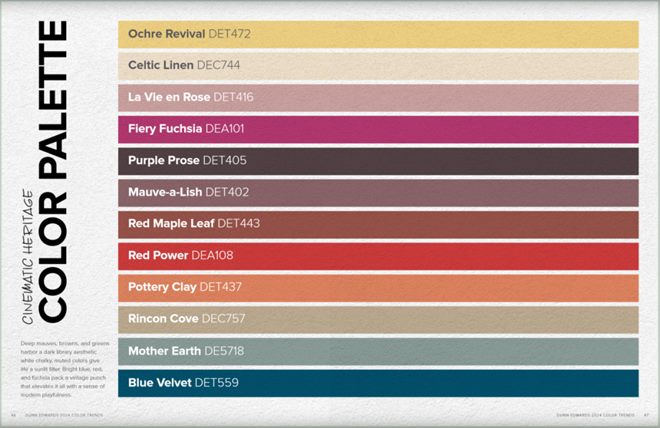660x428 pixels.
Task: Click the tan Rincon Cove bar
Action: (x=378, y=319)
